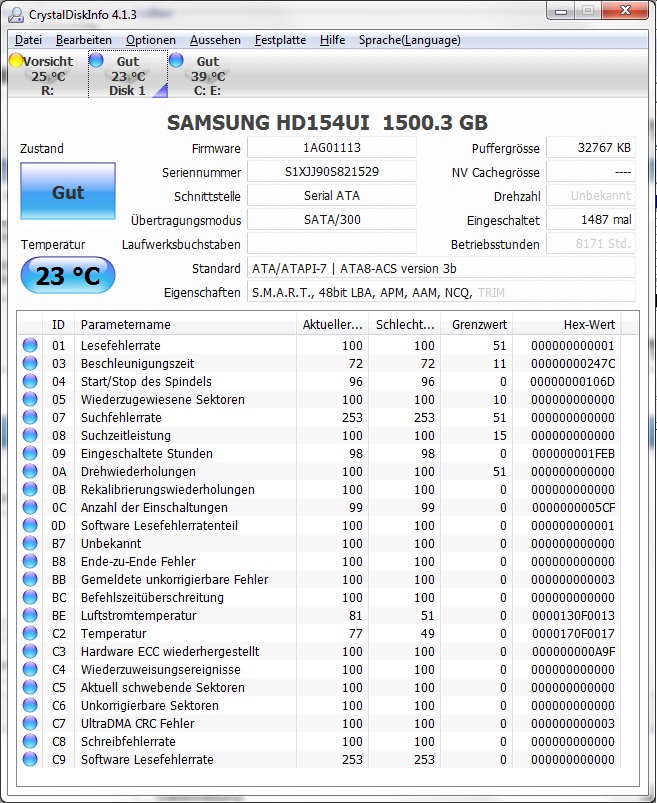The image size is (657, 803).
Task: Click the blue status orb of drive C: E:
Action: coord(176,60)
